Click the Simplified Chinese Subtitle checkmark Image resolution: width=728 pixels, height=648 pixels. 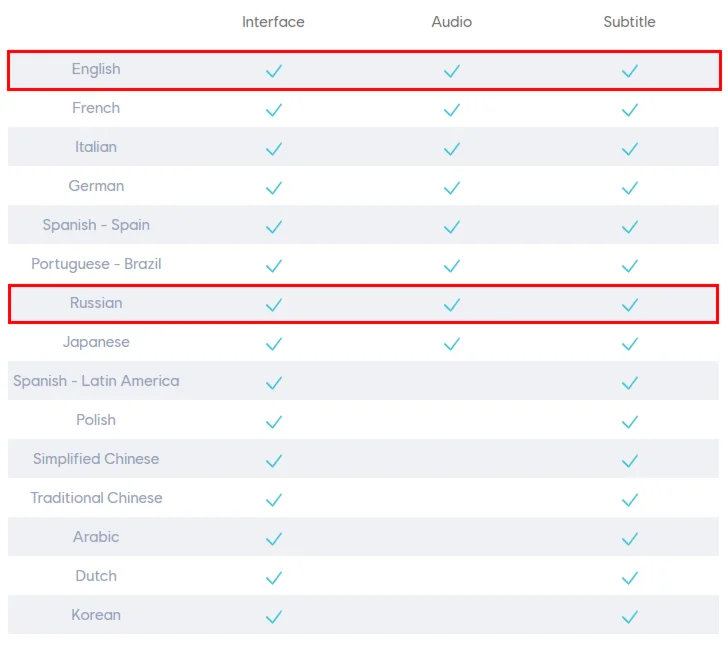[630, 461]
